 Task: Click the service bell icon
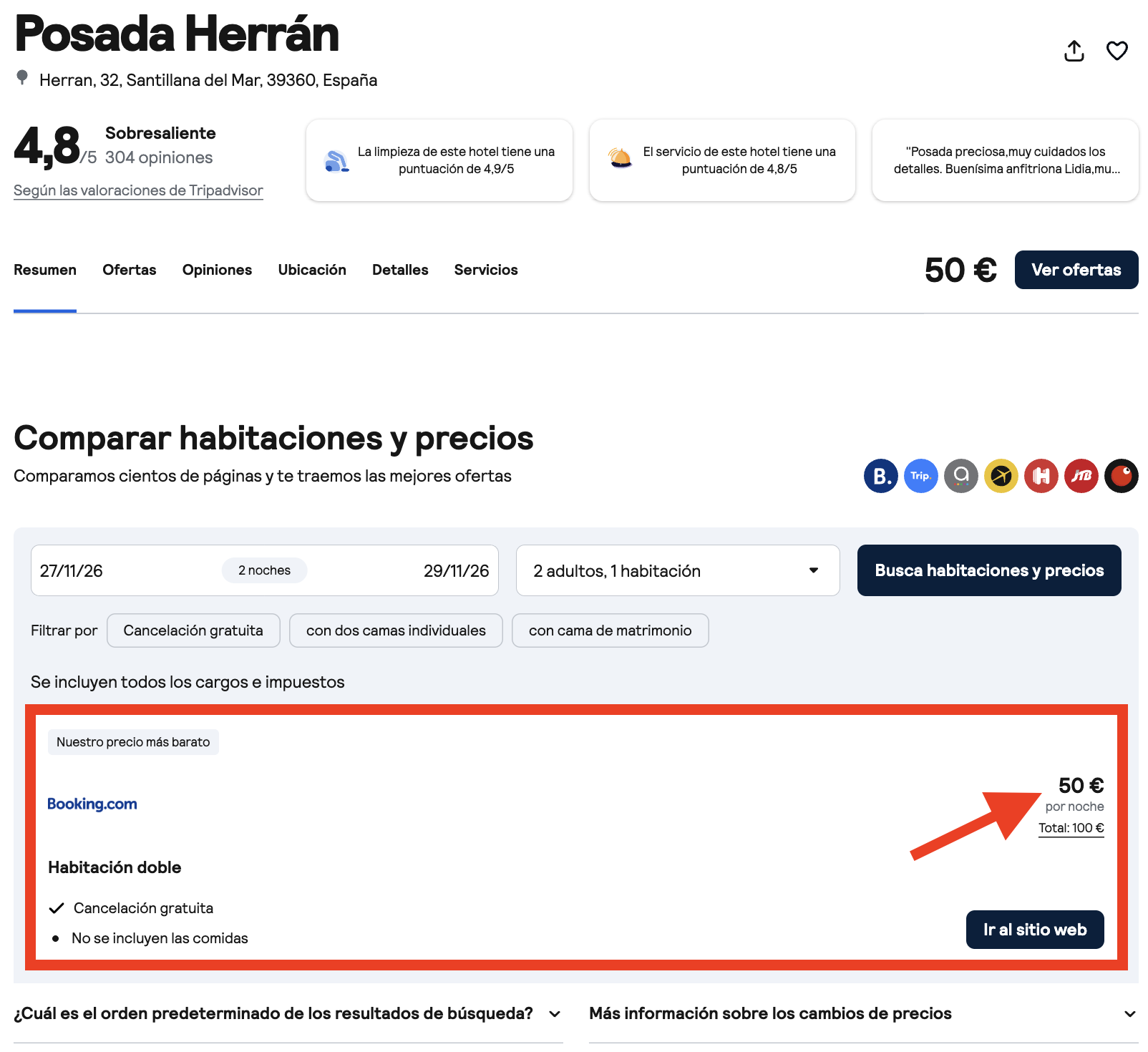point(620,158)
